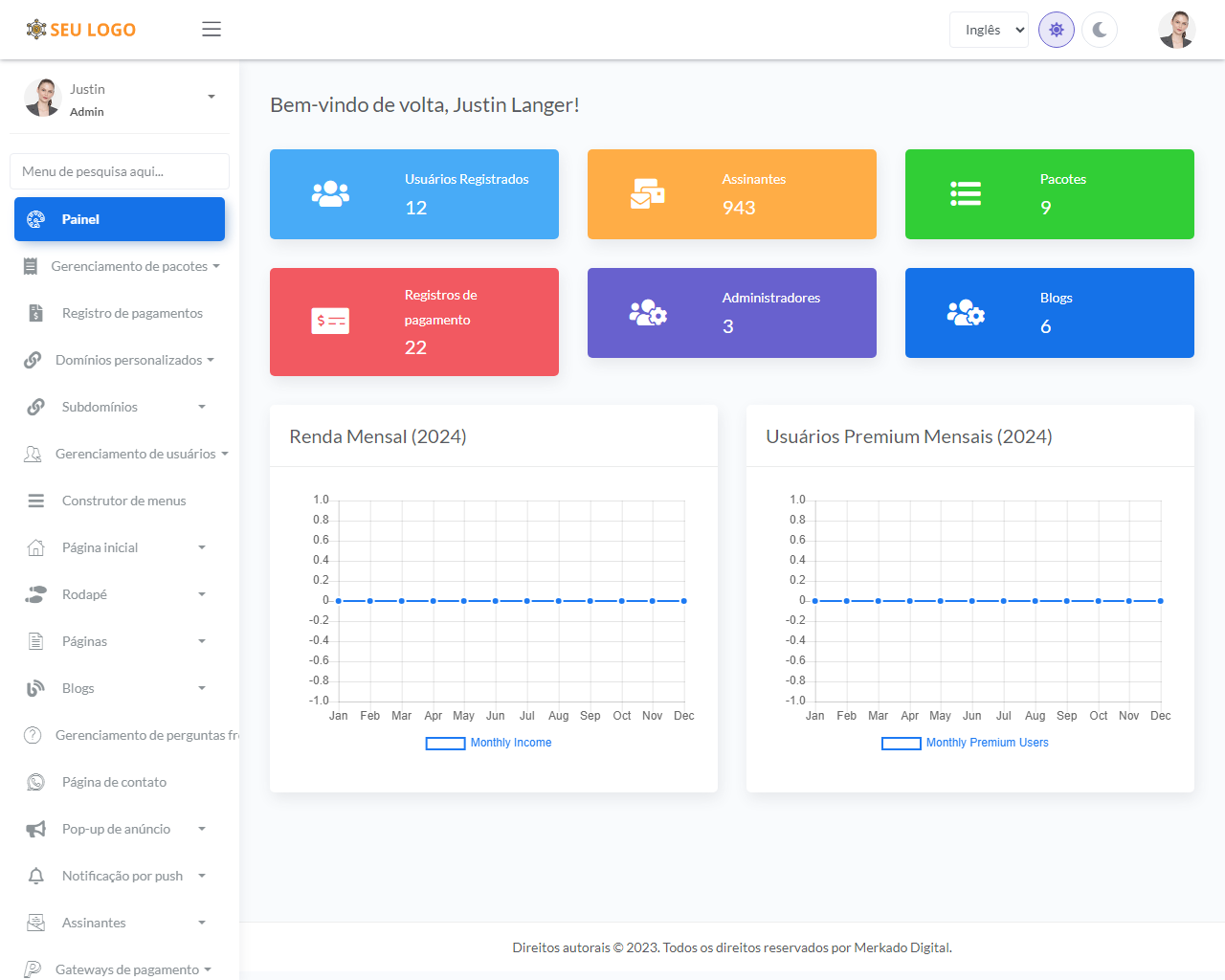Click the hamburger menu icon in header
The image size is (1225, 980).
click(212, 30)
